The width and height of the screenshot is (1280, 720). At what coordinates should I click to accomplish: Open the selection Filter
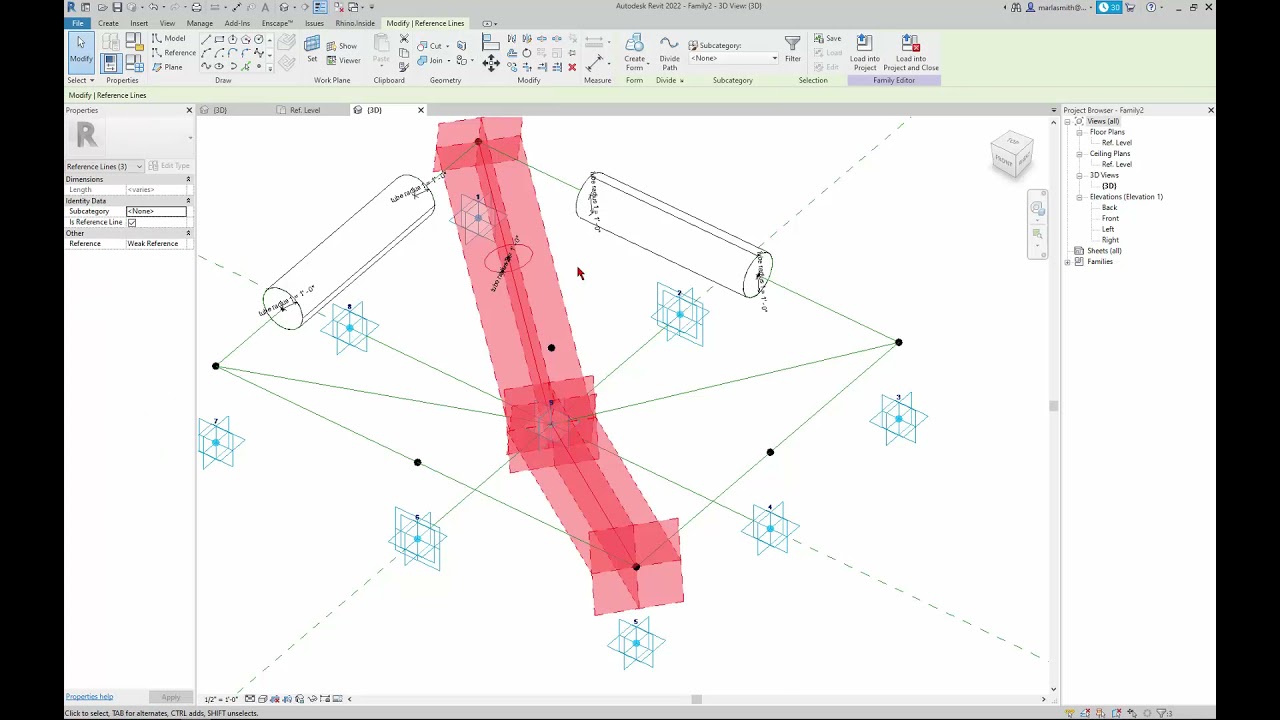pyautogui.click(x=792, y=49)
